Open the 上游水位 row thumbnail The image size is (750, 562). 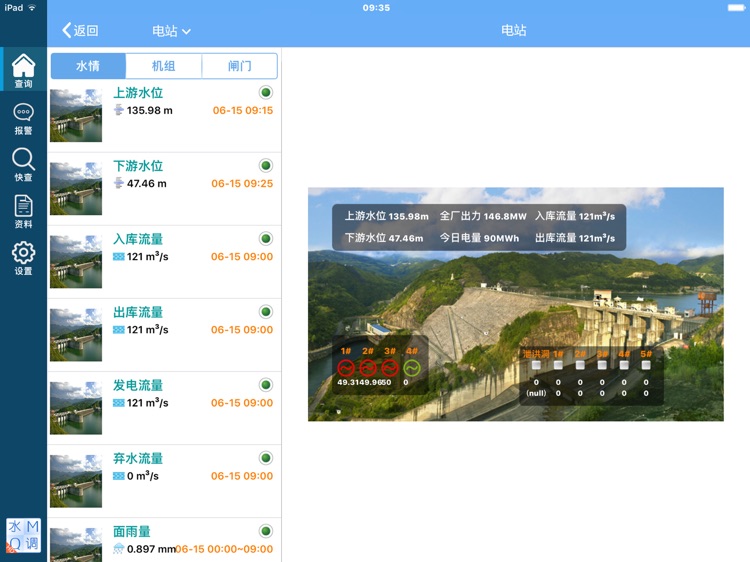(76, 115)
